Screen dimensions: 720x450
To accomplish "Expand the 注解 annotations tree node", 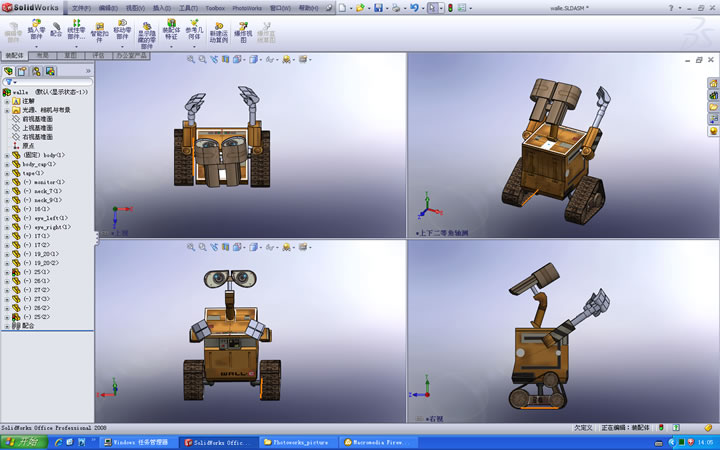I will 7,101.
